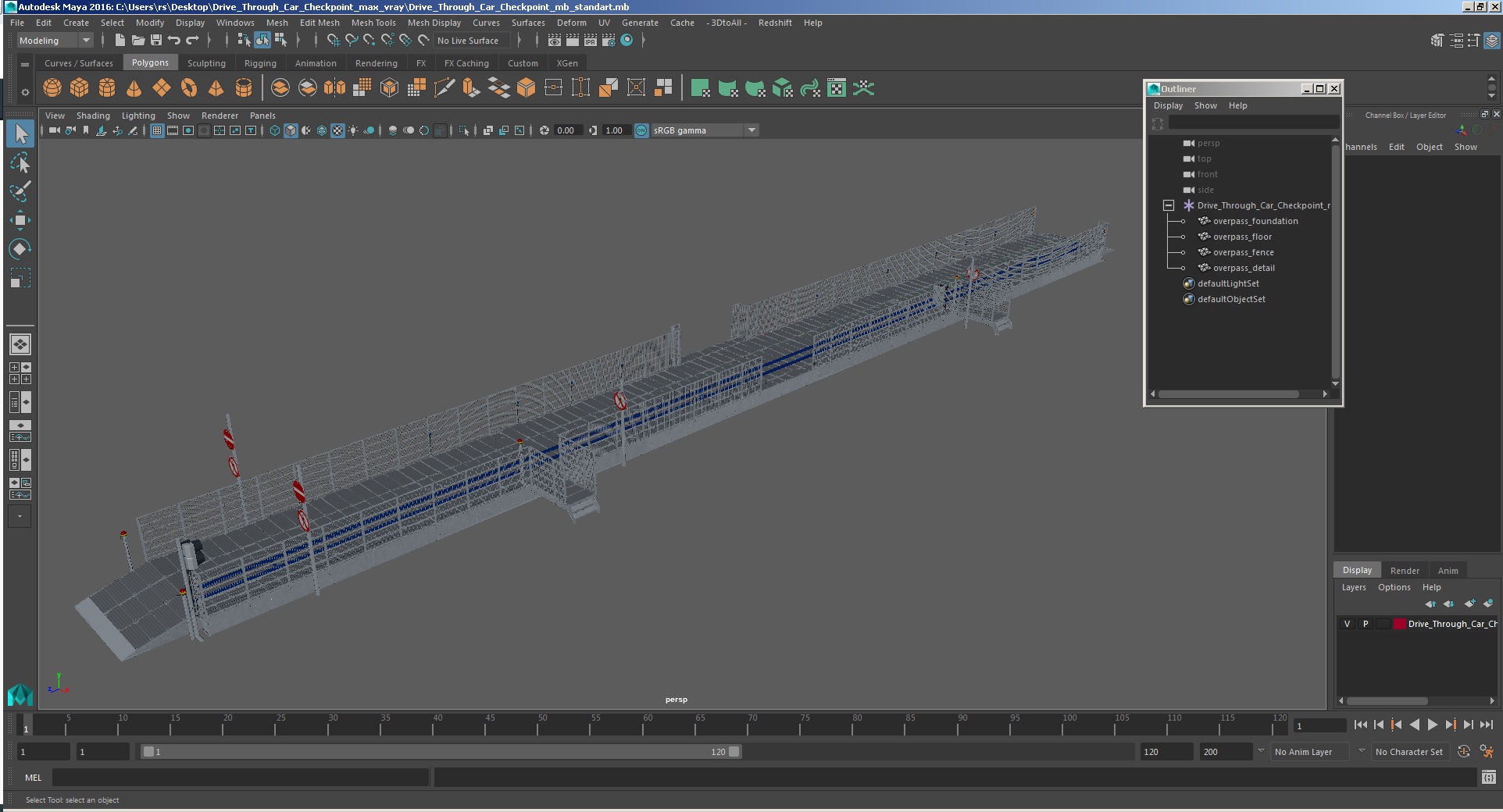Open the No Character Set dropdown
The image size is (1503, 812).
click(1412, 752)
